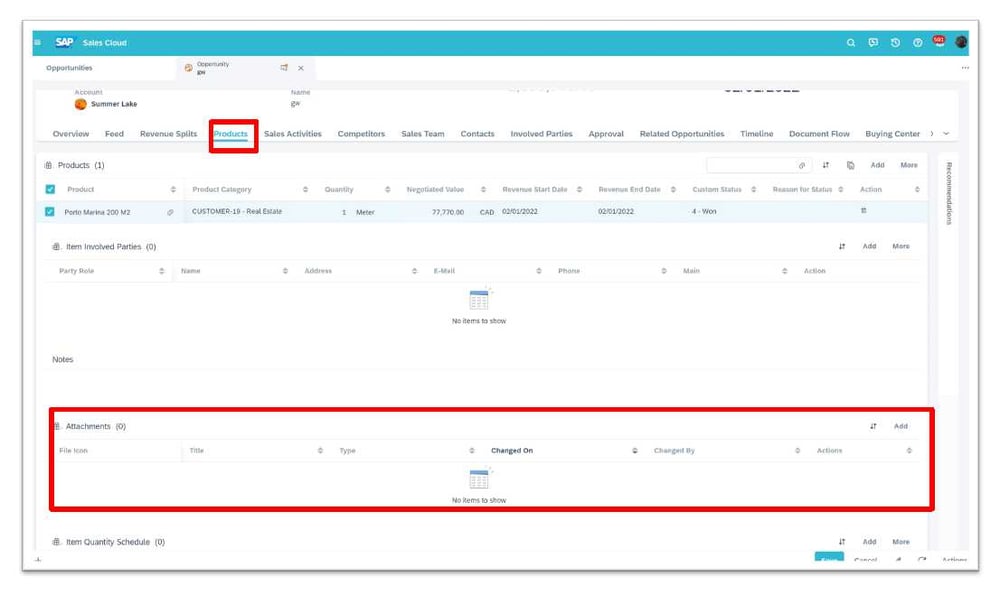This screenshot has width=1000, height=595.
Task: Click the SAP logo
Action: tap(64, 42)
